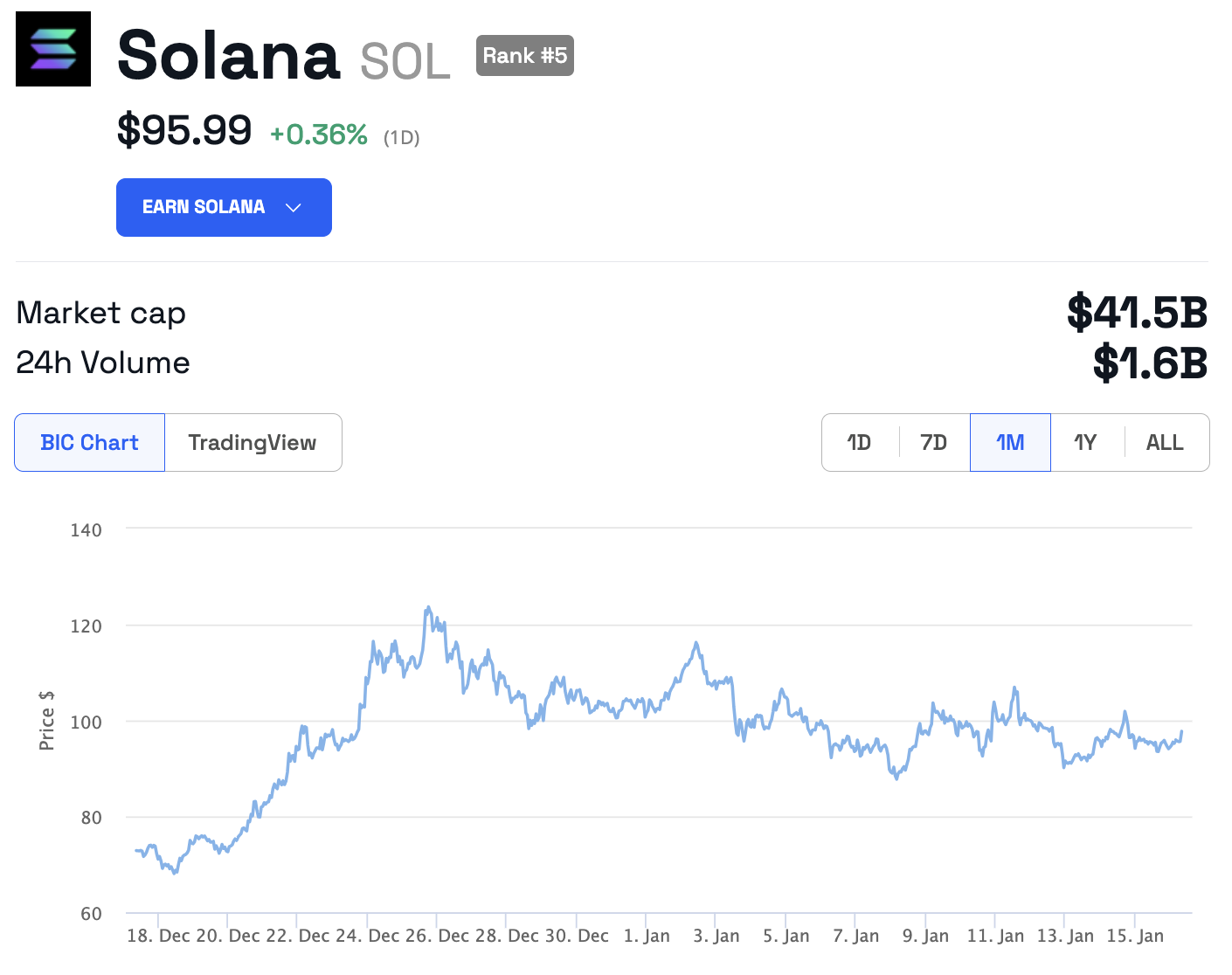Click the SOL ticker symbol

pos(405,61)
